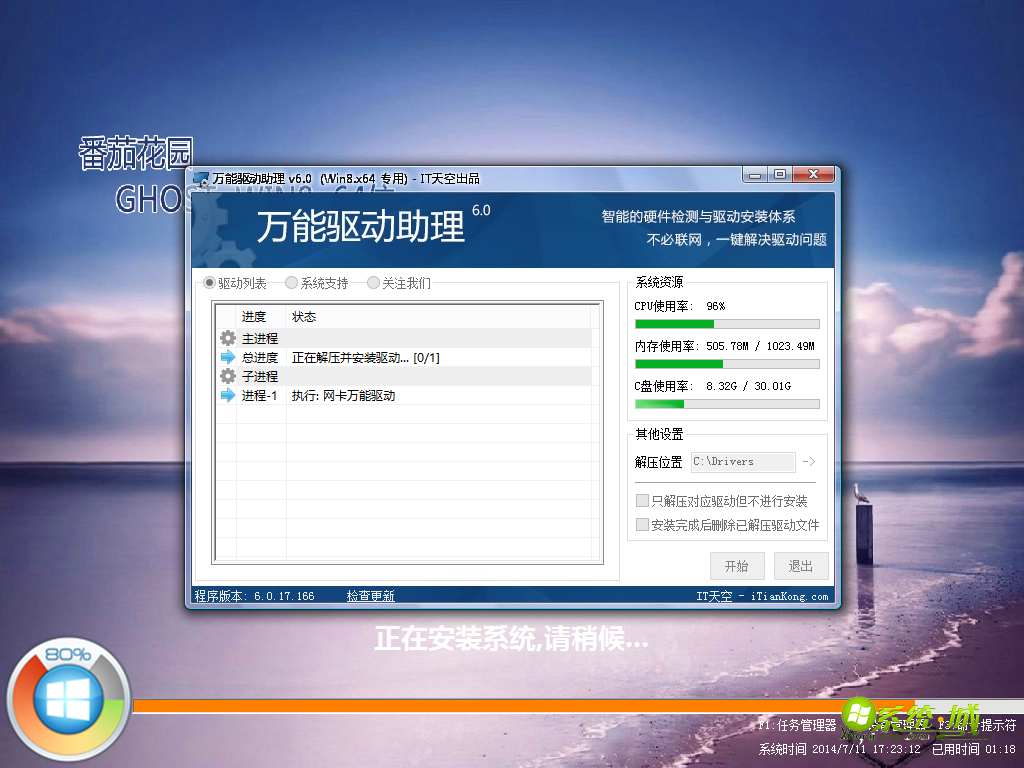Click the blue arrow icon beside 进程-1

pos(228,395)
